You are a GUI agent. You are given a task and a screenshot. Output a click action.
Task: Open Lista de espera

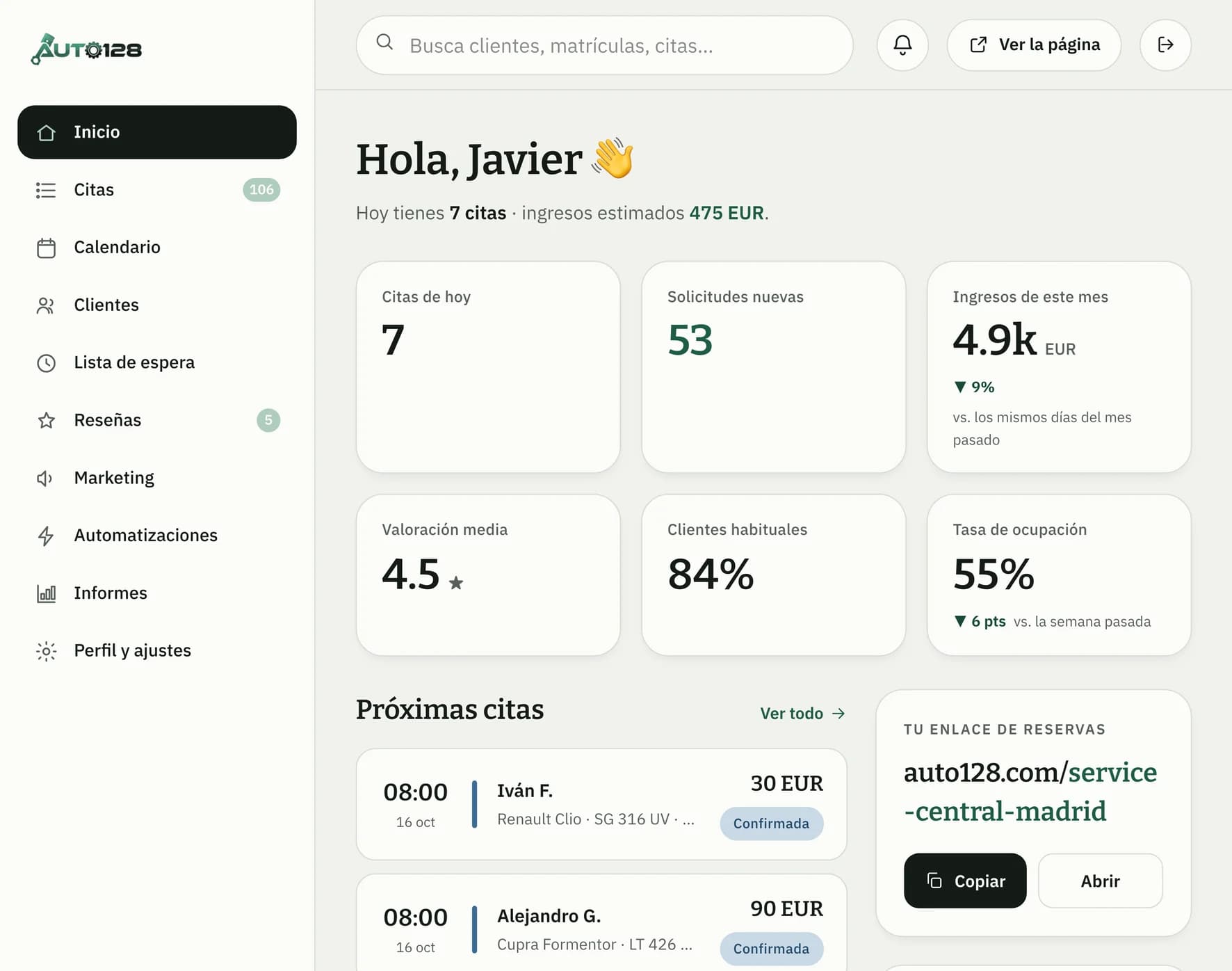pyautogui.click(x=157, y=363)
